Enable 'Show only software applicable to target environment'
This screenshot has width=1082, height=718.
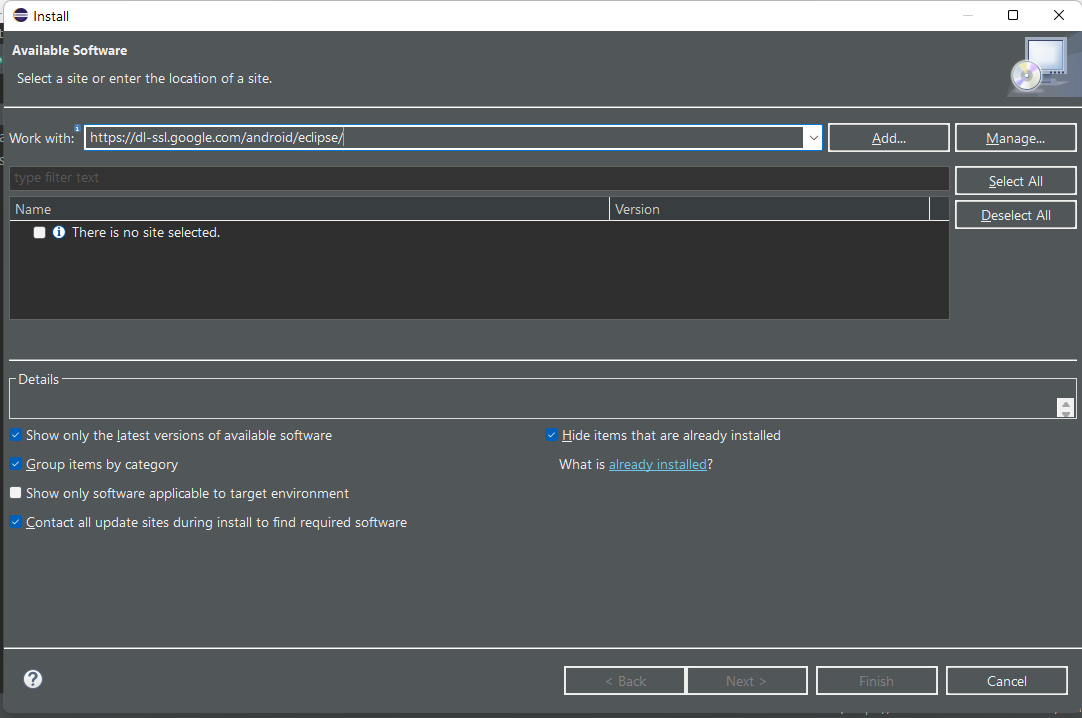coord(16,493)
